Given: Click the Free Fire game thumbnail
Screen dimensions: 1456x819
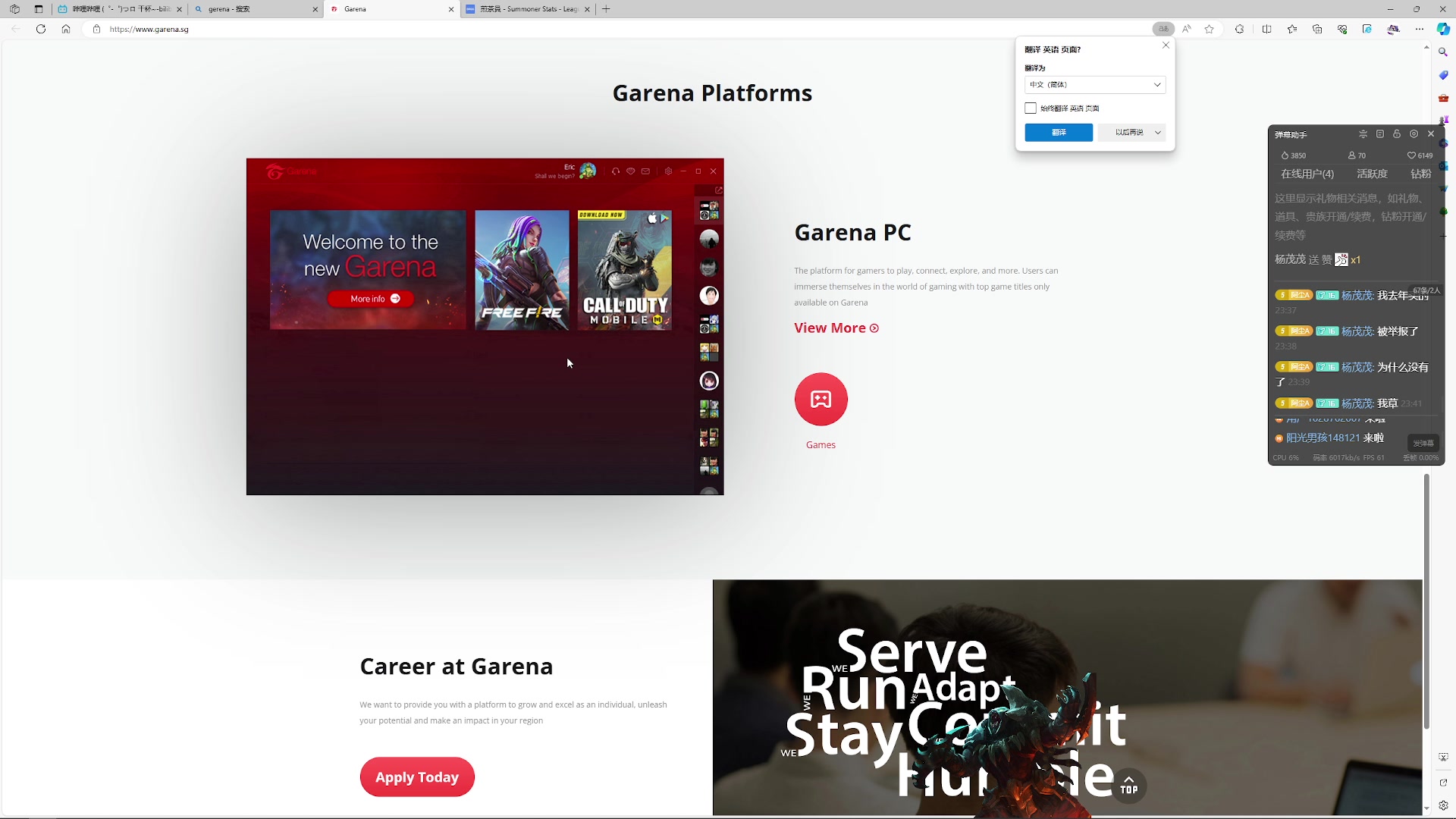Looking at the screenshot, I should pos(522,270).
